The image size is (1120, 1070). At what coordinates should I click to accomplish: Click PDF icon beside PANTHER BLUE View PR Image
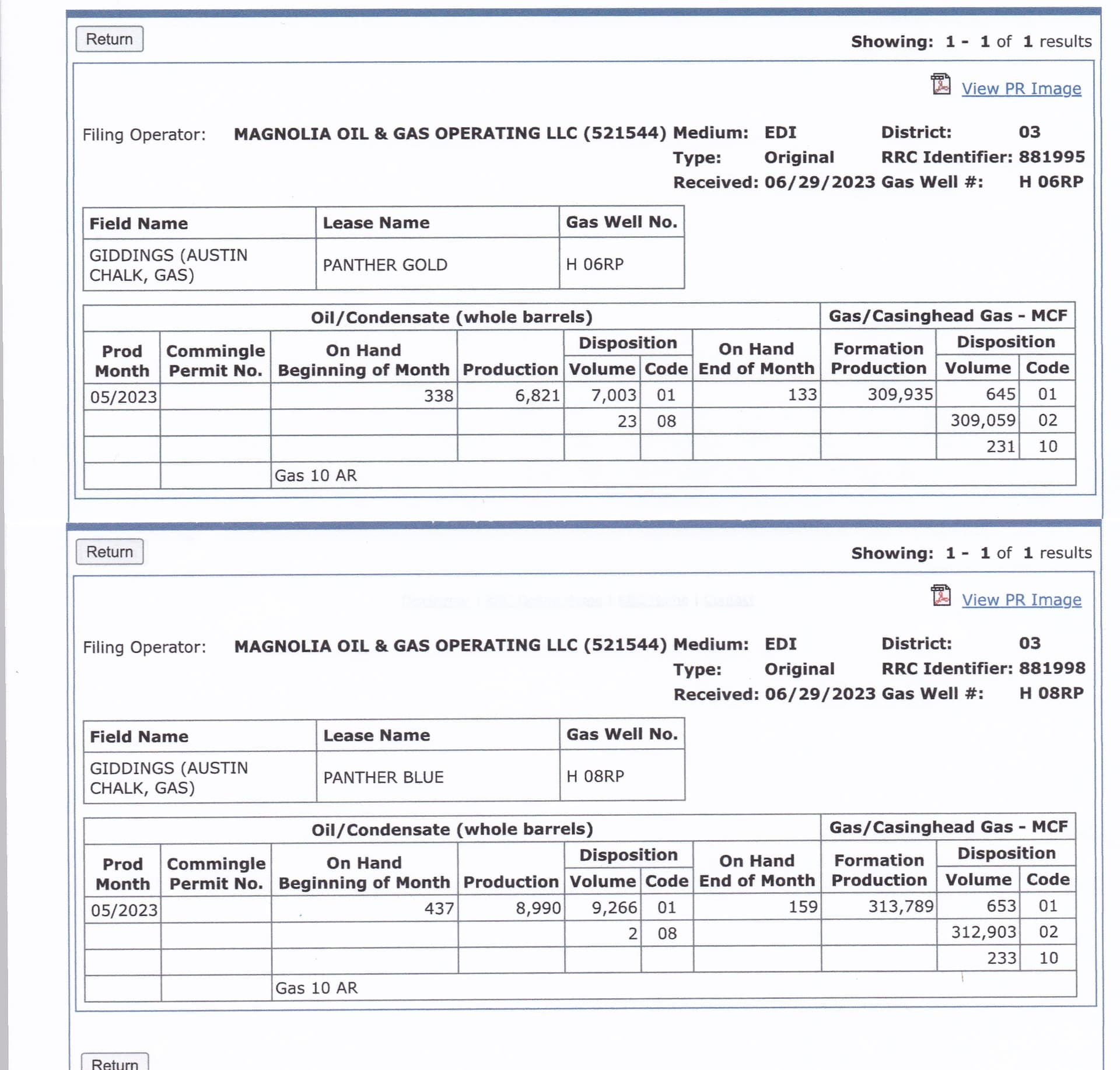pyautogui.click(x=940, y=596)
